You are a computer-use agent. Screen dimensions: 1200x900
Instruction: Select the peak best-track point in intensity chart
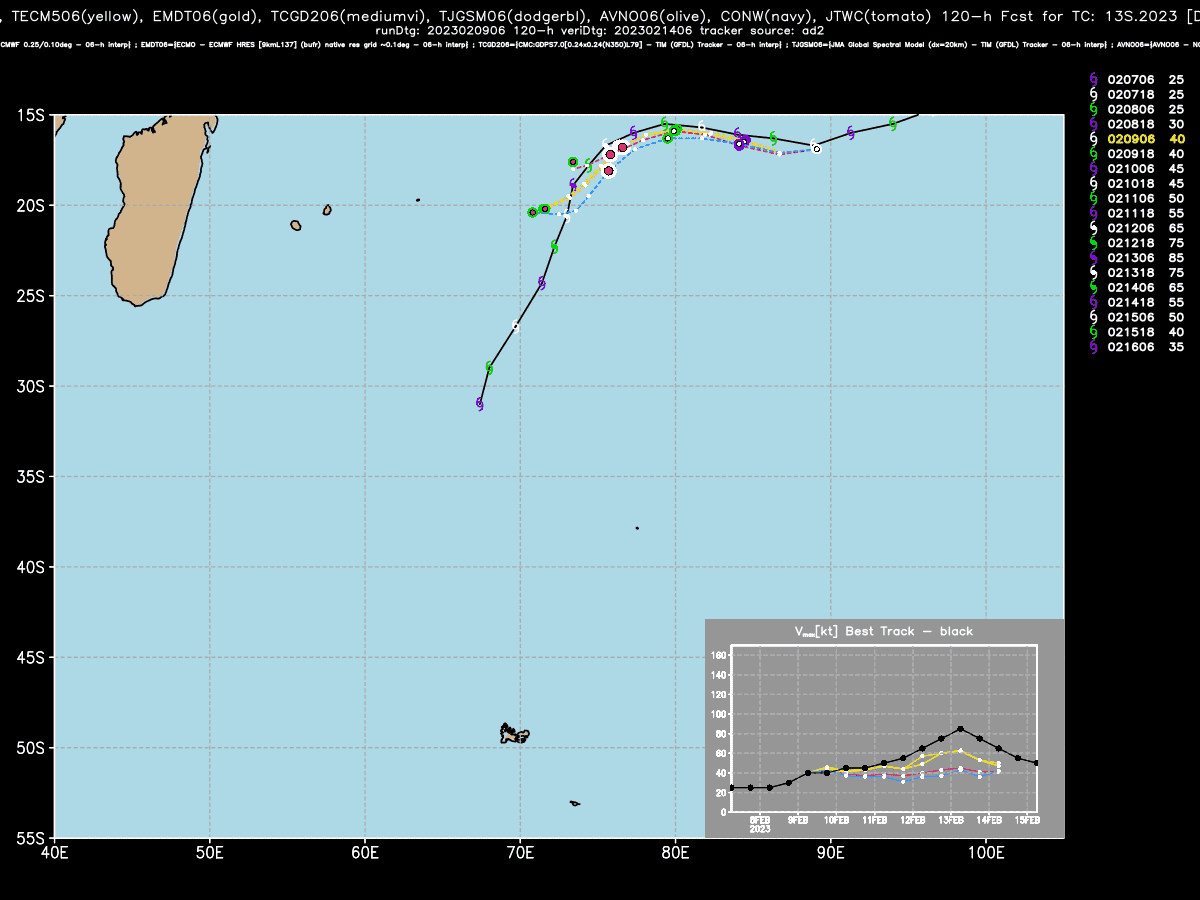960,728
